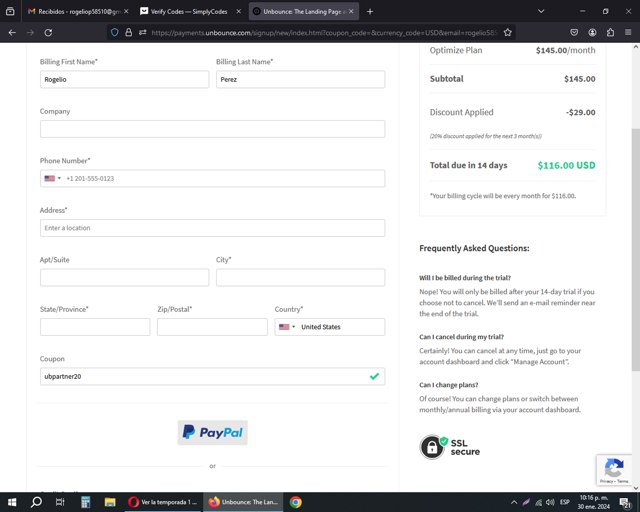Show hidden system tray icons
This screenshot has height=512, width=640.
click(514, 502)
